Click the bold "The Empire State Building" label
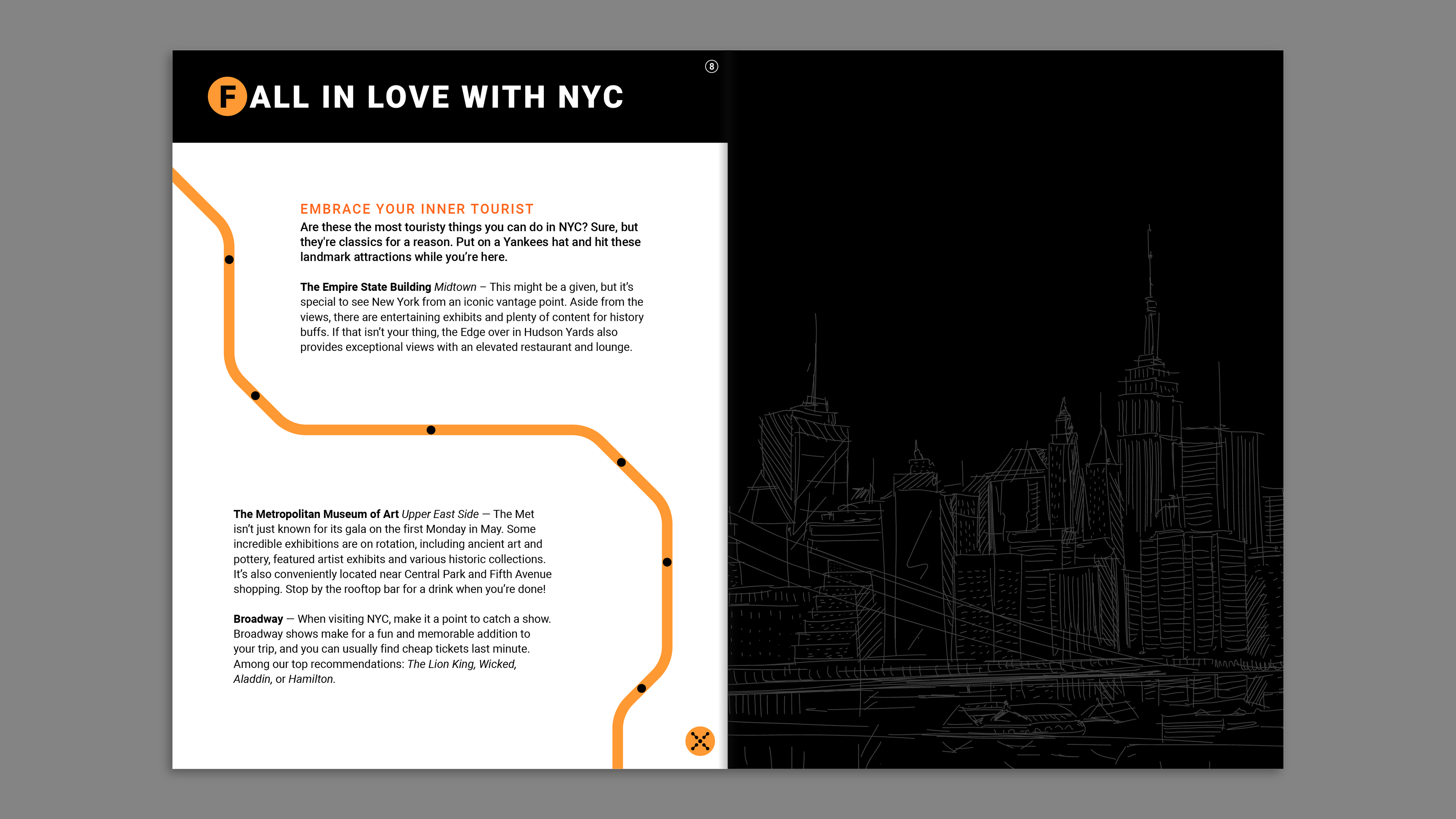 [x=365, y=287]
